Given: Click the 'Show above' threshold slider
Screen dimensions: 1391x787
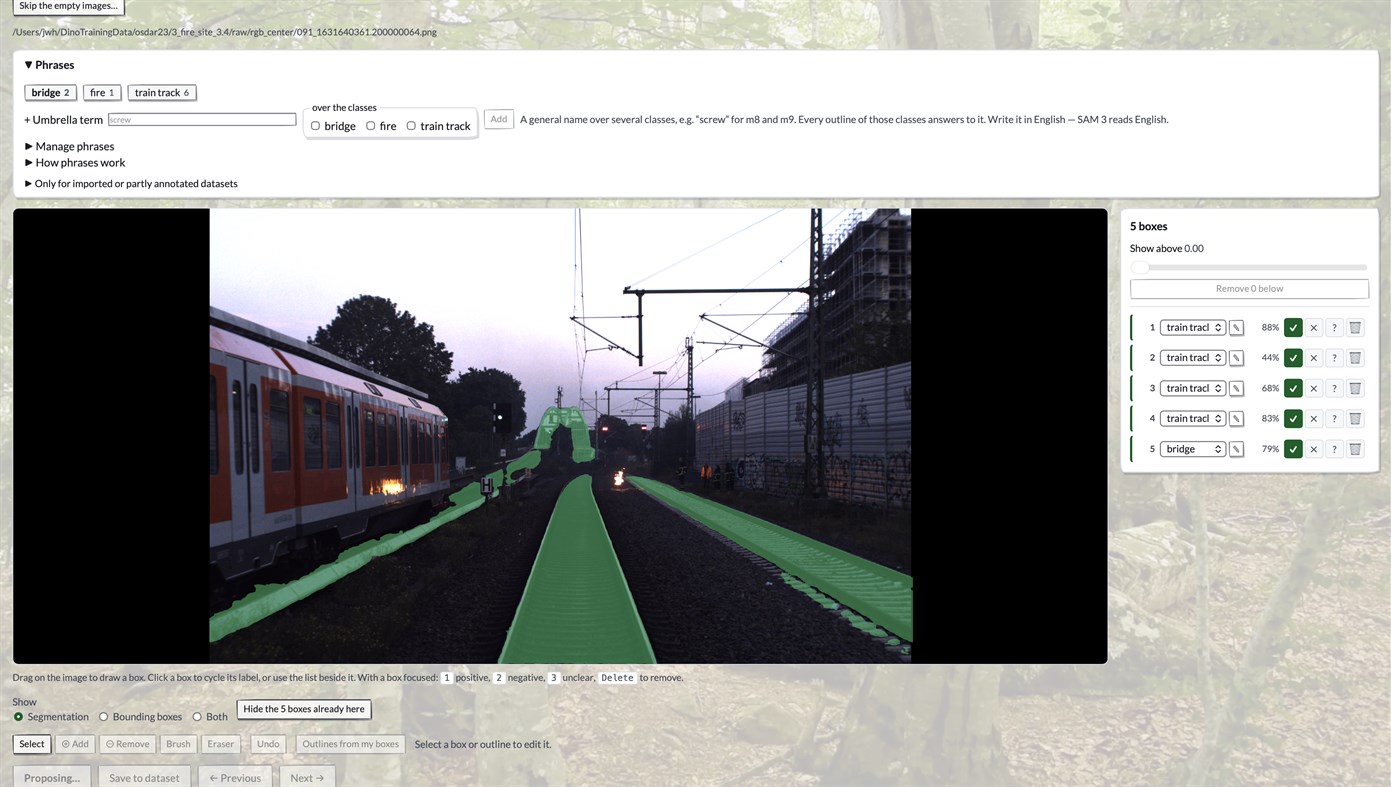Looking at the screenshot, I should pyautogui.click(x=1249, y=267).
